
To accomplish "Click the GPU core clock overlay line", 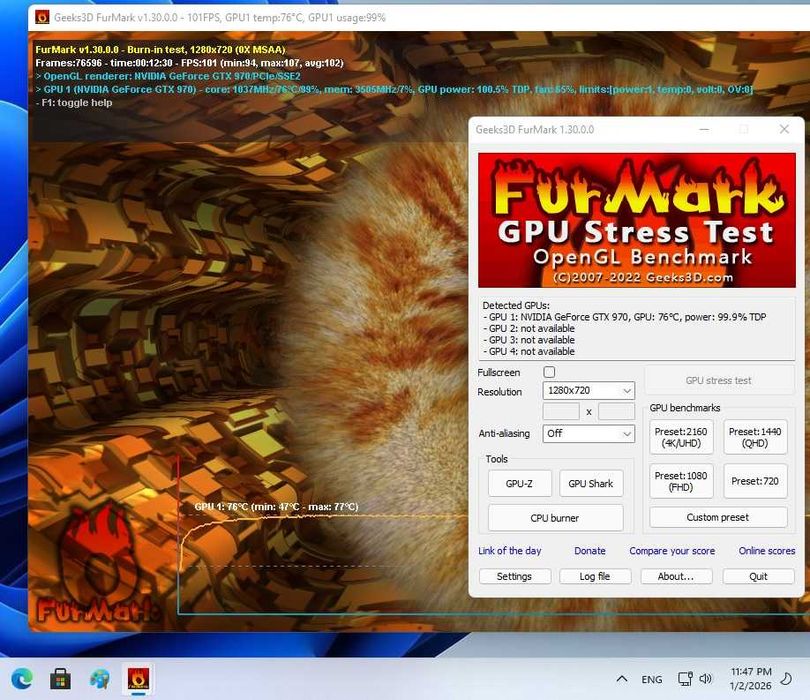I will point(394,89).
